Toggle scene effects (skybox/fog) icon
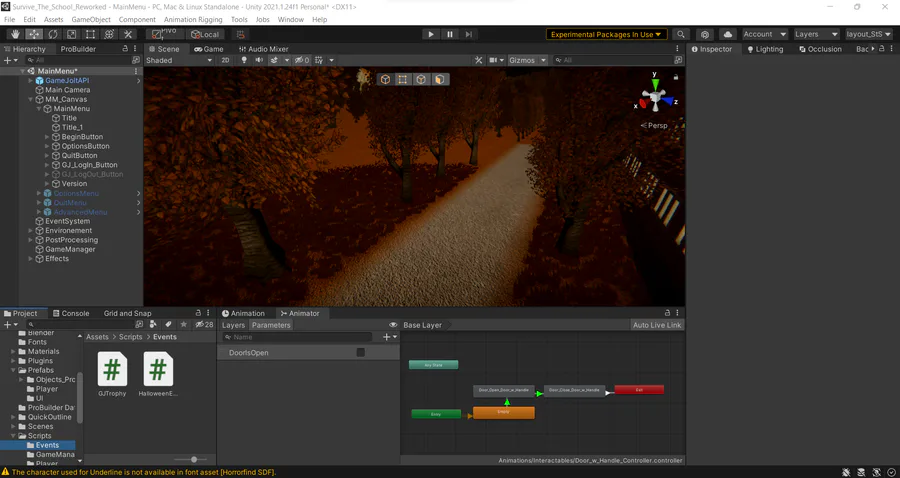This screenshot has width=900, height=478. (x=274, y=60)
